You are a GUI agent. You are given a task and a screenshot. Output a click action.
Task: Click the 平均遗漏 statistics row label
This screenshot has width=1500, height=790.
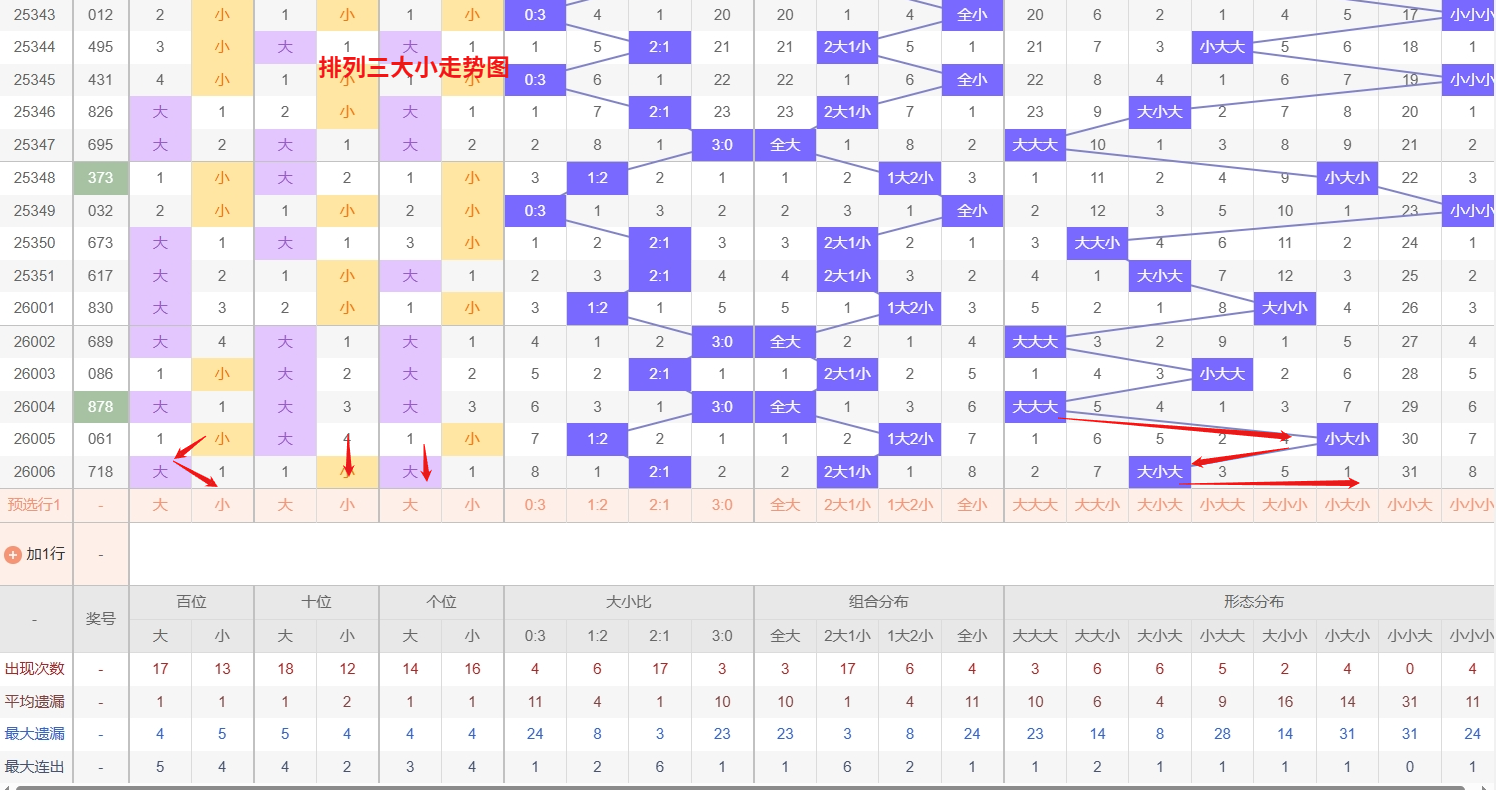pyautogui.click(x=35, y=702)
